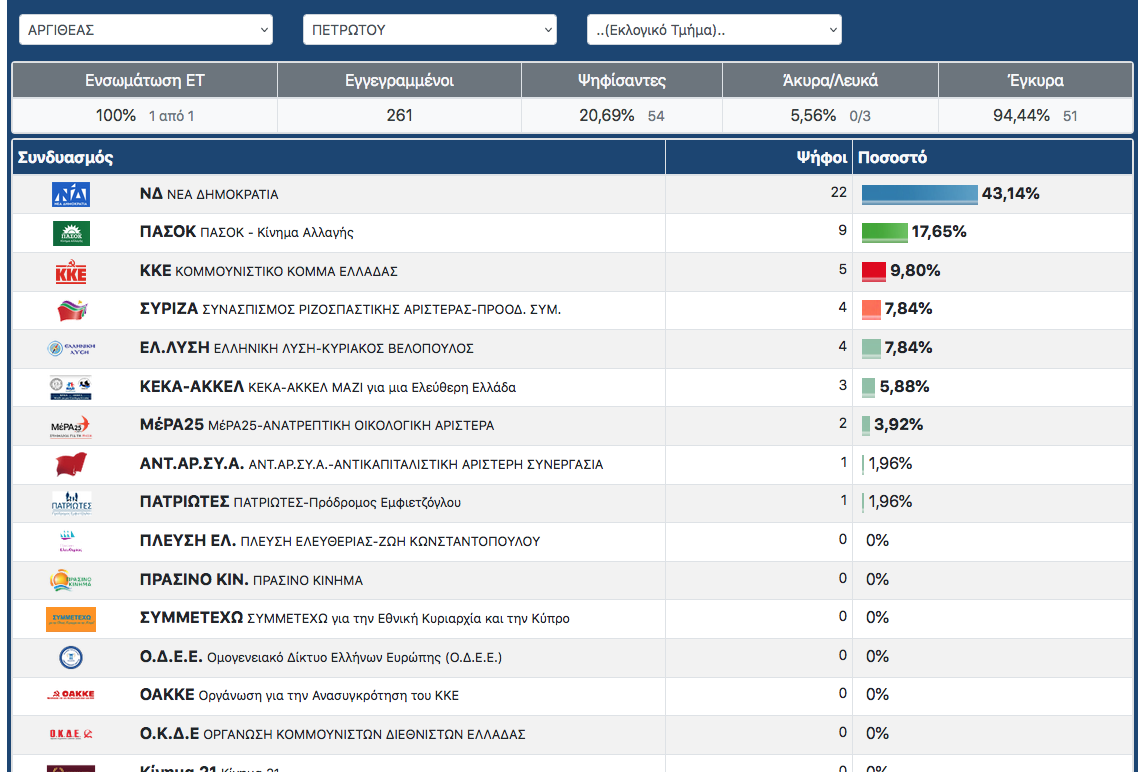Click the ΠΑΤΡΙΩΤΕΣ party logo

71,503
